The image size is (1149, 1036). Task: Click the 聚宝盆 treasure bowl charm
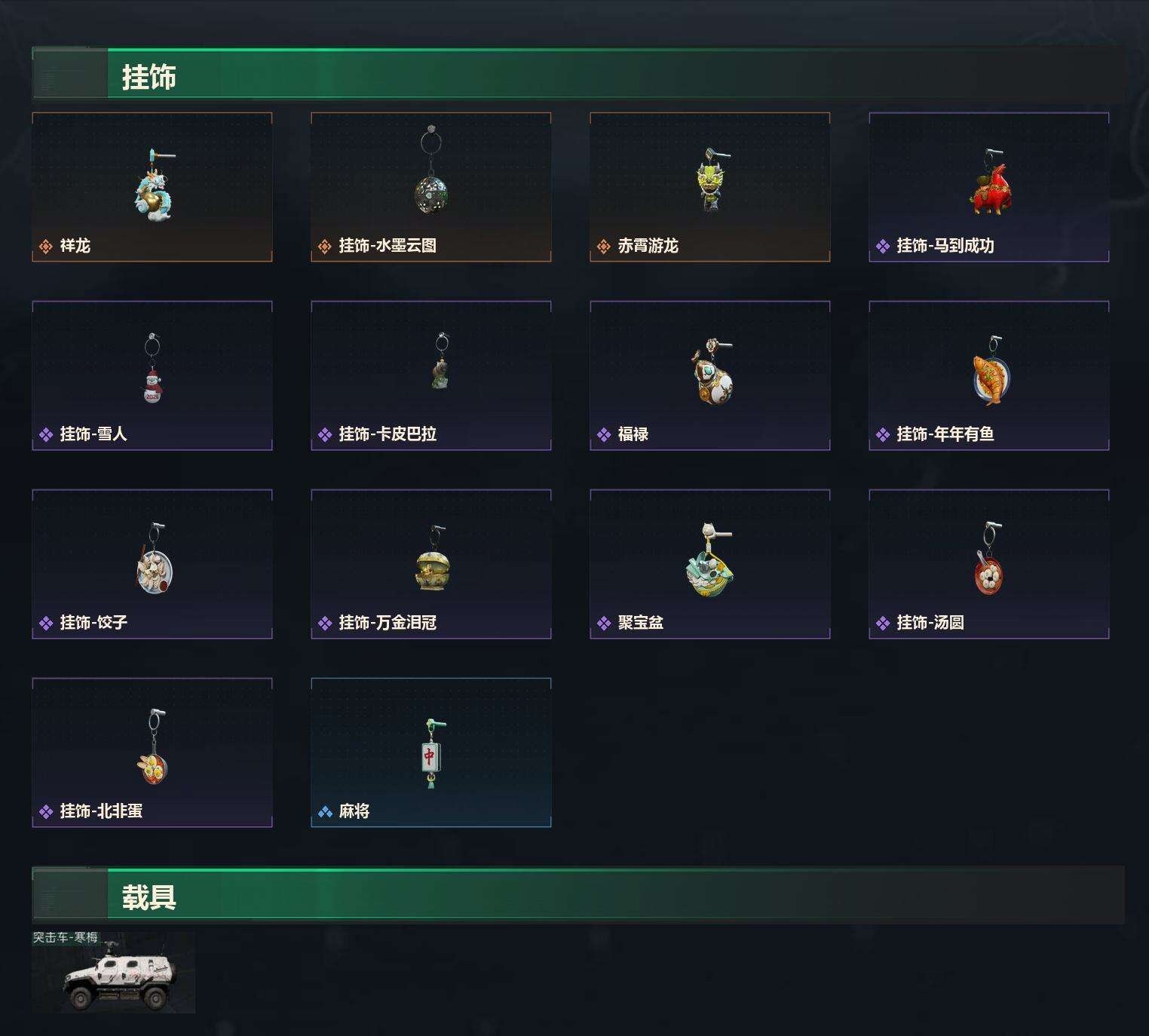coord(709,559)
